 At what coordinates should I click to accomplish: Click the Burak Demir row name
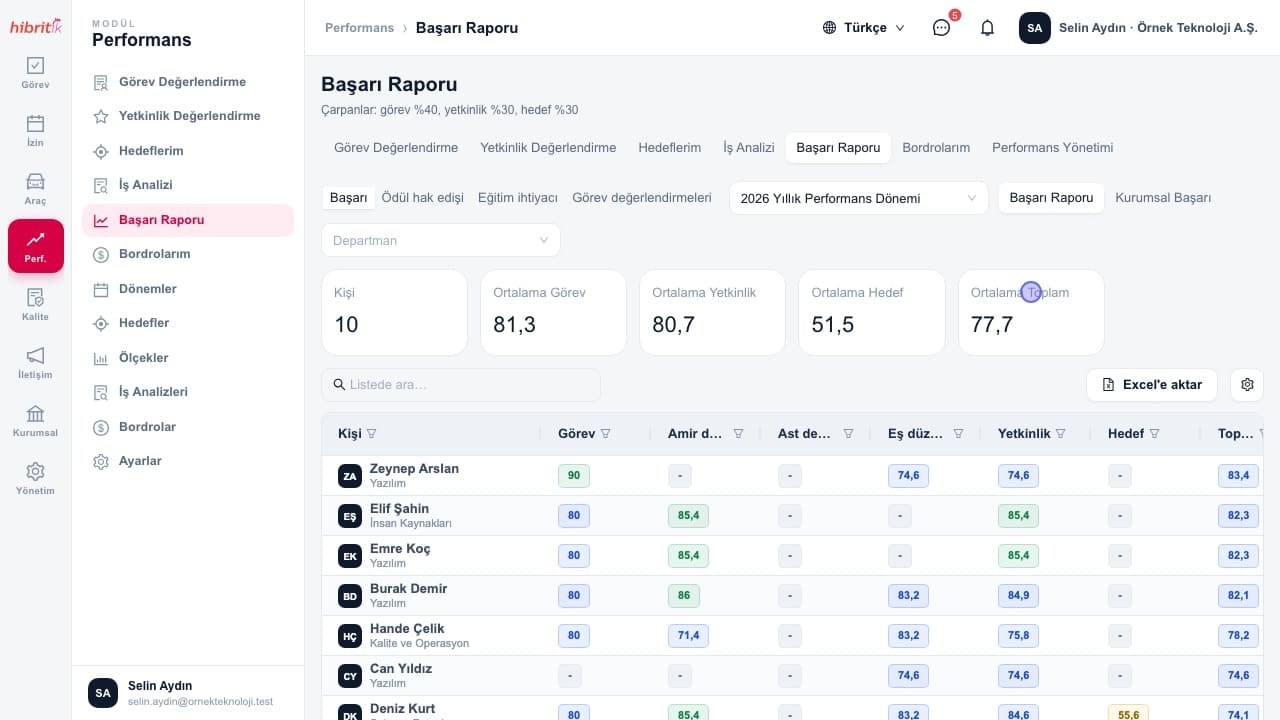(x=408, y=589)
